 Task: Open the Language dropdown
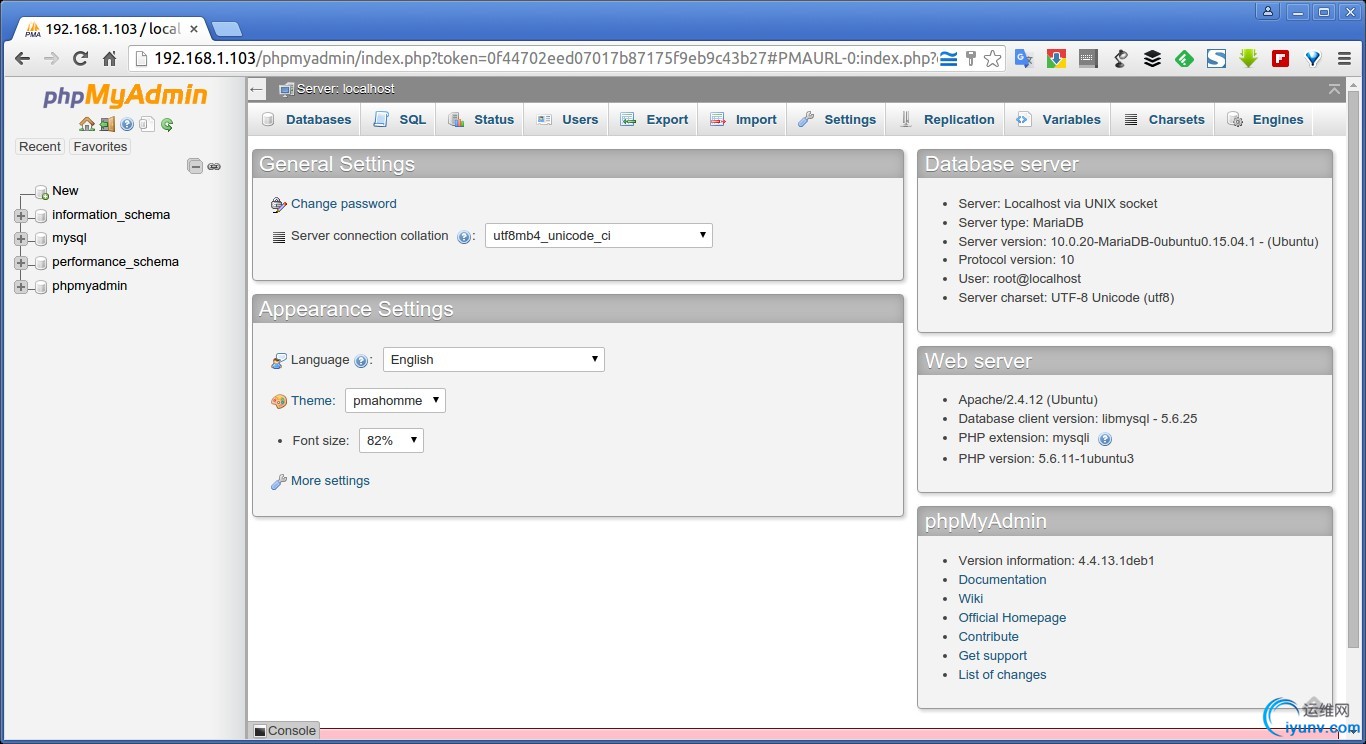[493, 360]
